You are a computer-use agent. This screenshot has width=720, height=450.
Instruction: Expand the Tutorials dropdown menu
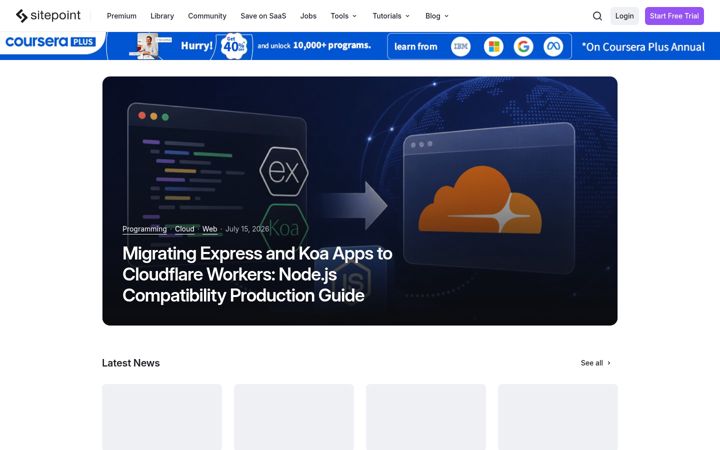(x=391, y=16)
